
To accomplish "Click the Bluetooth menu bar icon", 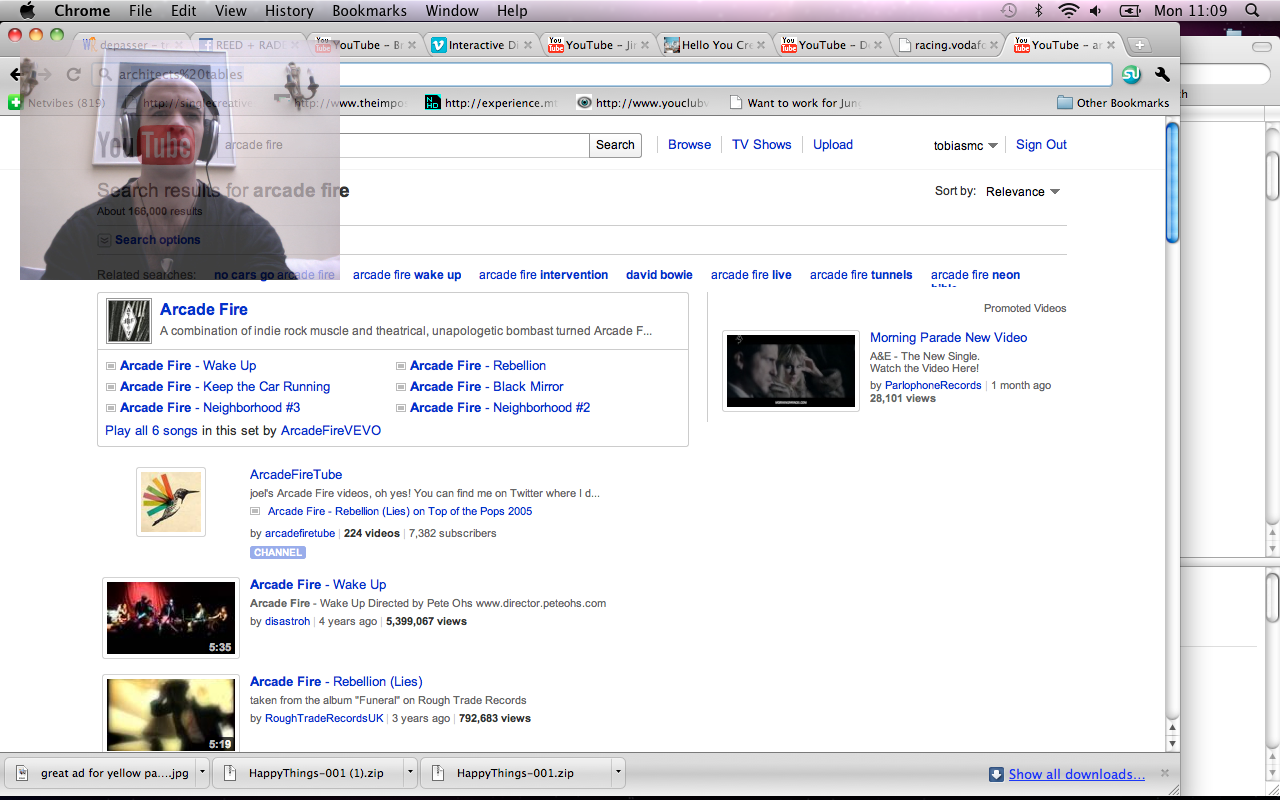I will click(x=1038, y=11).
